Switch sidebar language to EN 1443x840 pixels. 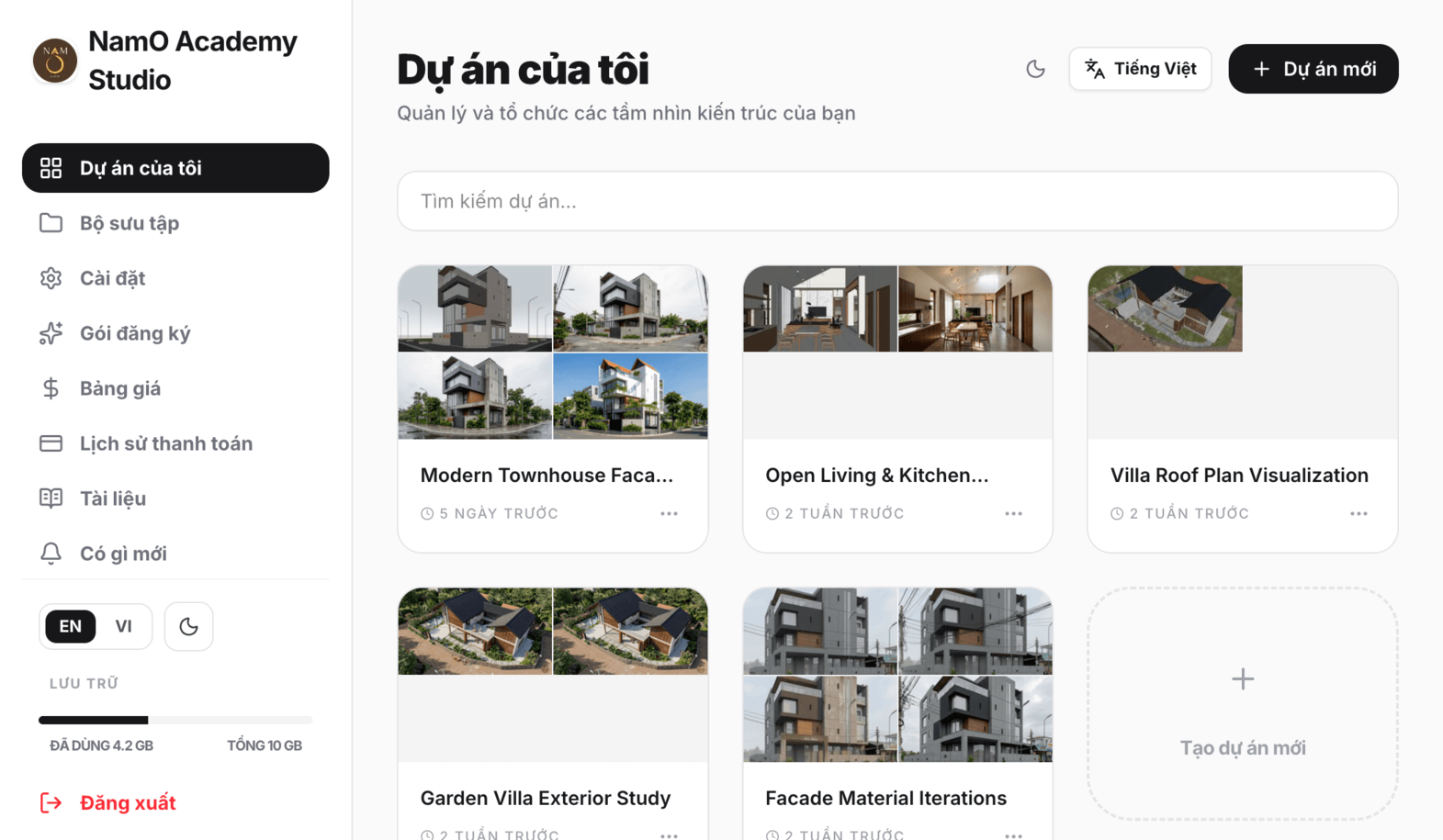pos(71,626)
